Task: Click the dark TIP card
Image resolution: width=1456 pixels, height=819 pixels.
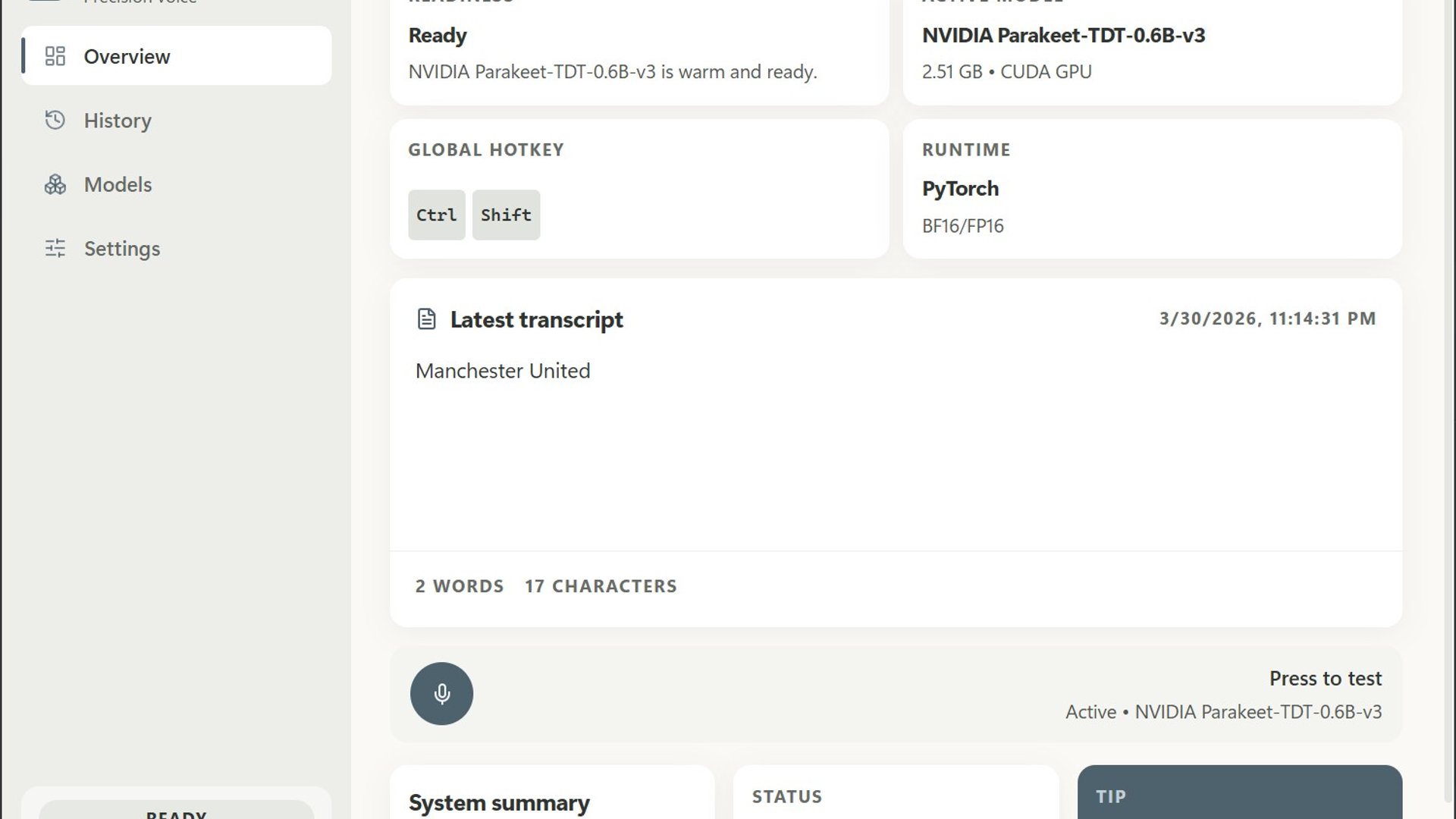Action: (1239, 793)
